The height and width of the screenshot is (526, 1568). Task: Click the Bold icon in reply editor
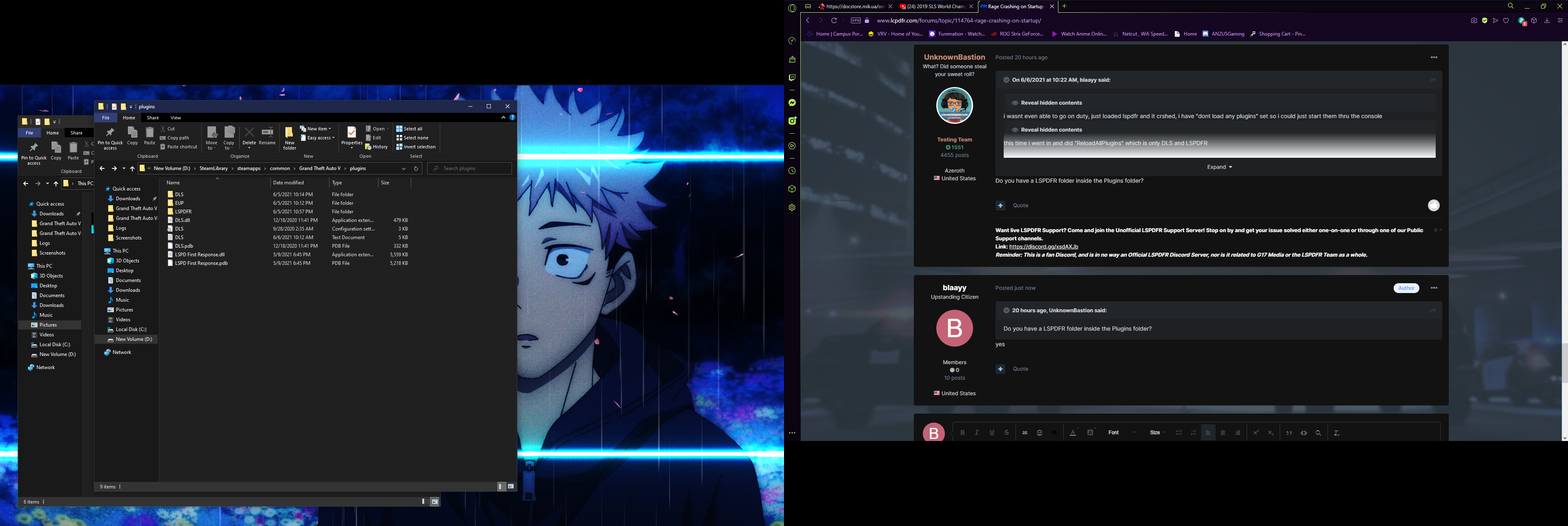coord(962,433)
